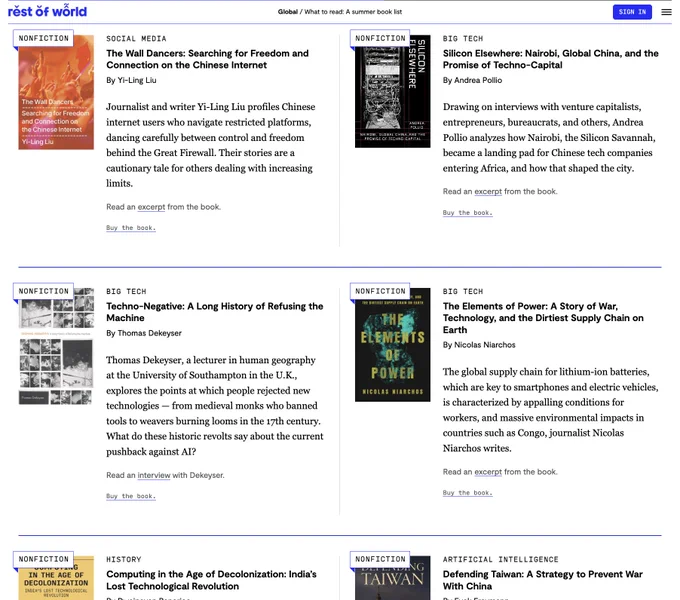This screenshot has width=680, height=600.
Task: Click the Defending Taiwan title heading
Action: (543, 580)
